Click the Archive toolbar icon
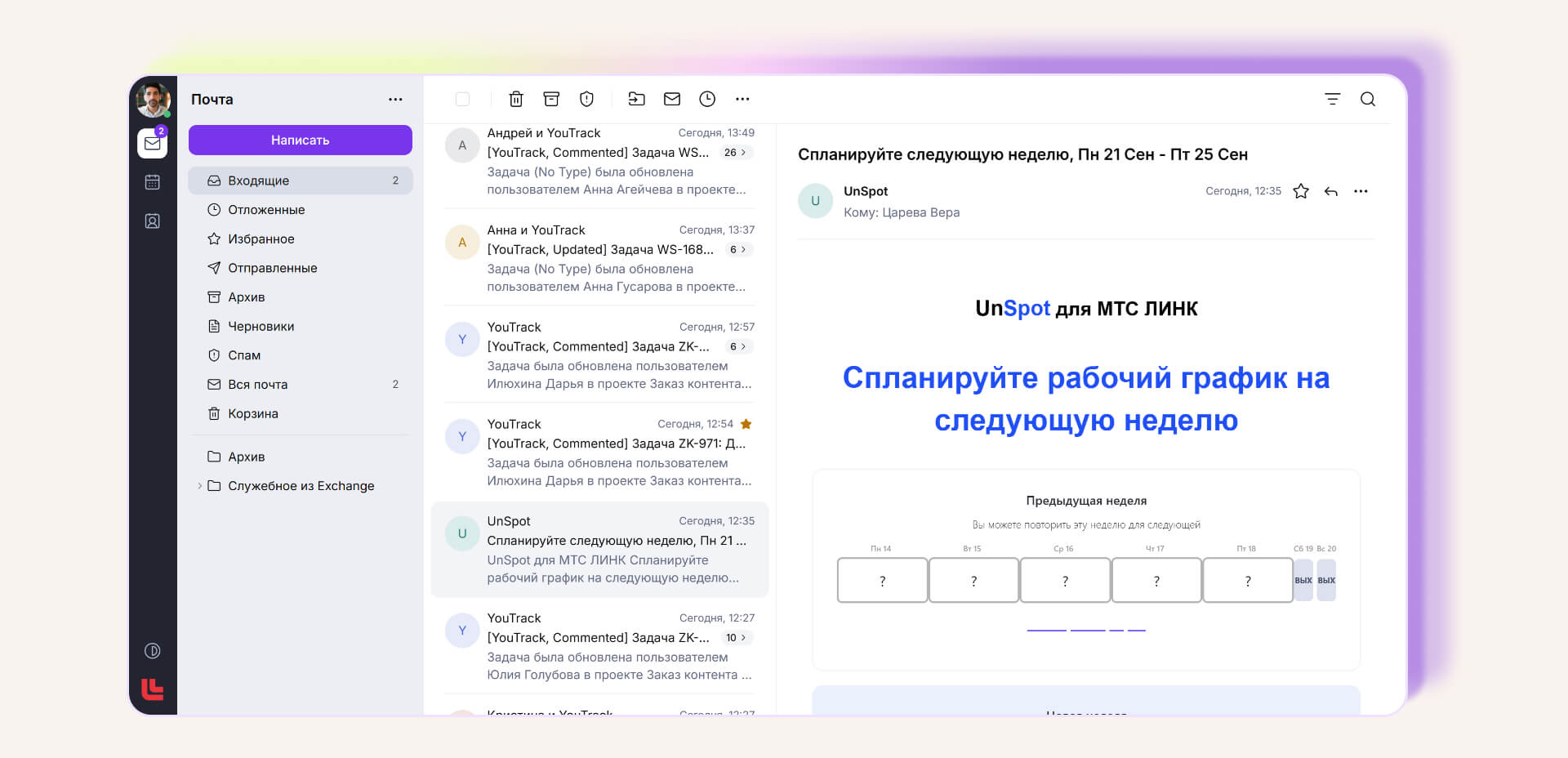 click(x=551, y=100)
